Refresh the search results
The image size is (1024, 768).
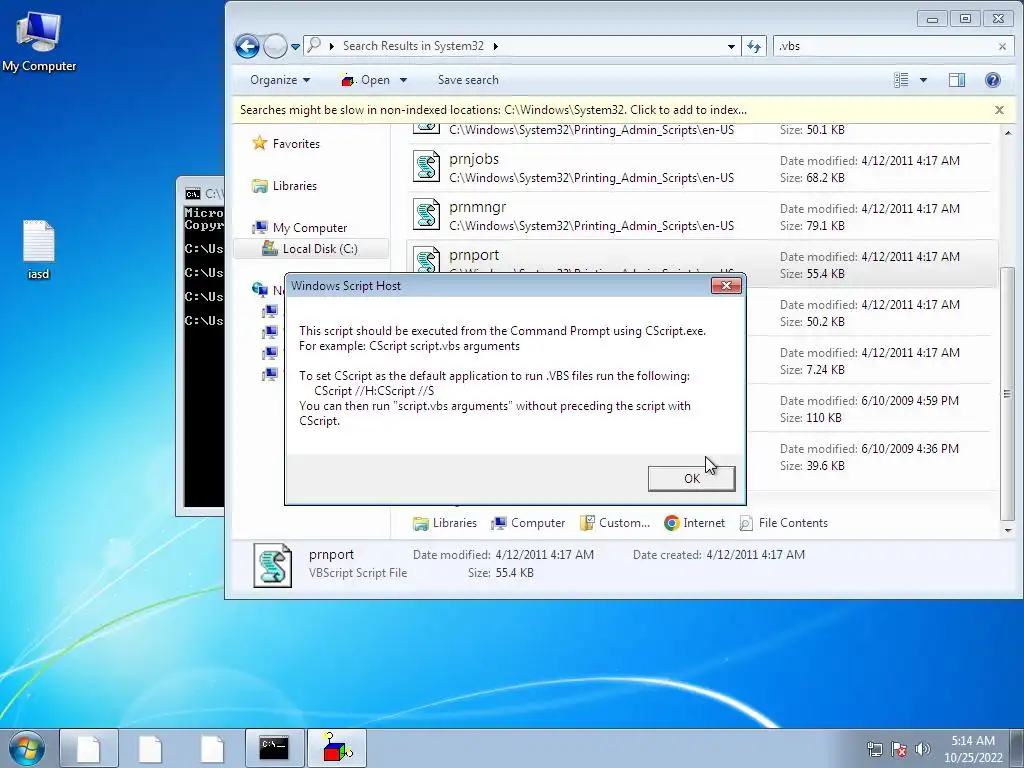click(754, 46)
